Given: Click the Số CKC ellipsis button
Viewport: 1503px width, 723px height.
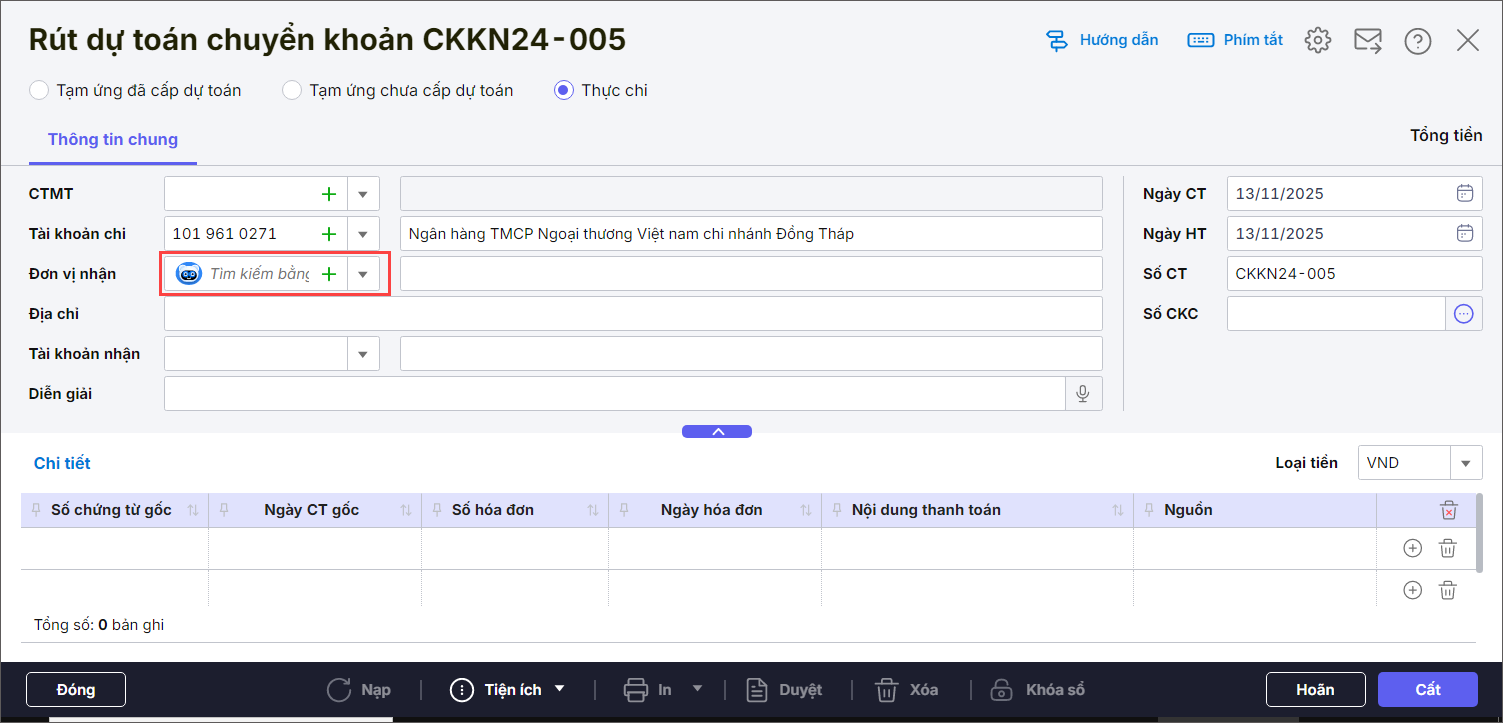Looking at the screenshot, I should pyautogui.click(x=1463, y=314).
